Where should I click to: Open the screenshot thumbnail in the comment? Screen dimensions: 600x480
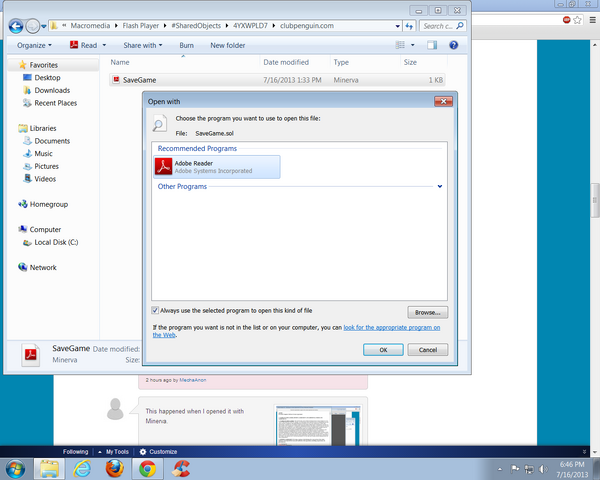click(x=318, y=426)
